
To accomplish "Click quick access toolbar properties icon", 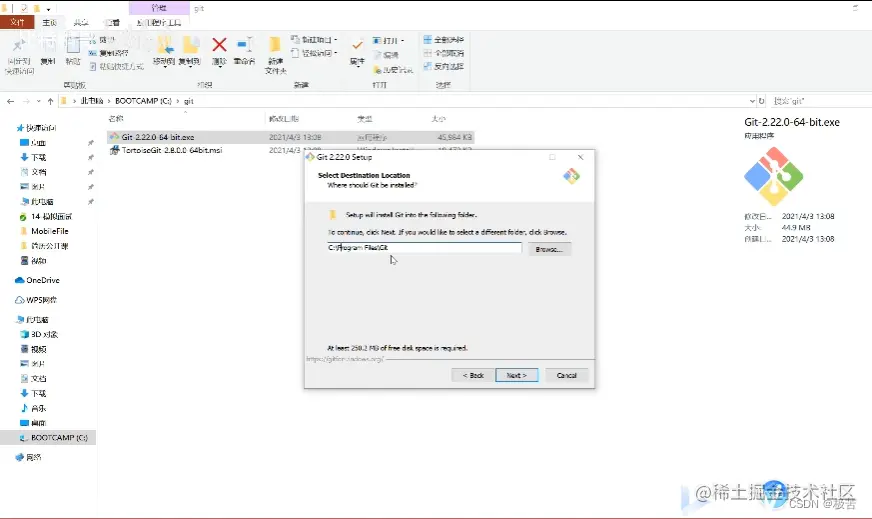I will pos(24,8).
